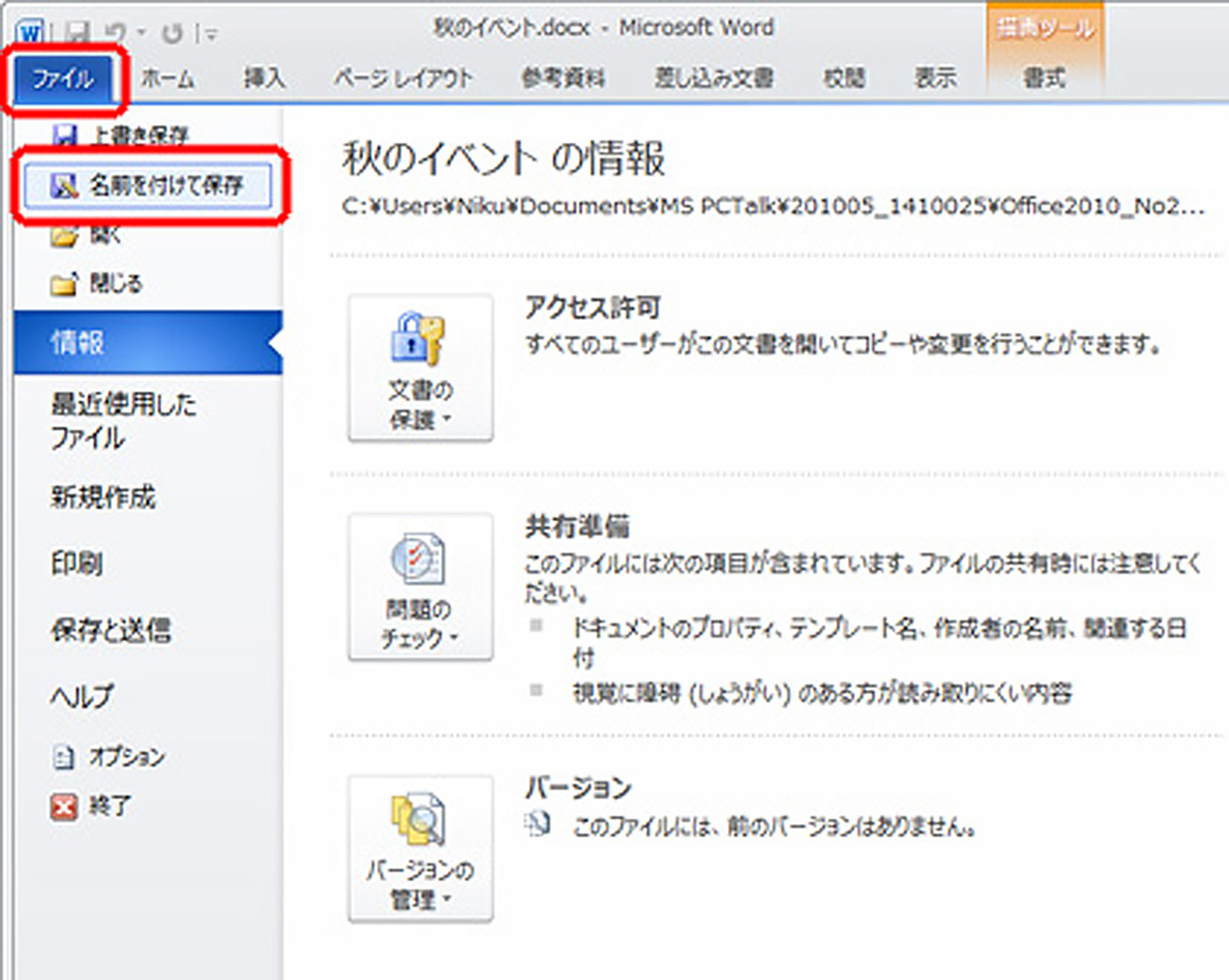Open the 問題のチェック dropdown button
Image resolution: width=1229 pixels, height=980 pixels.
point(420,588)
